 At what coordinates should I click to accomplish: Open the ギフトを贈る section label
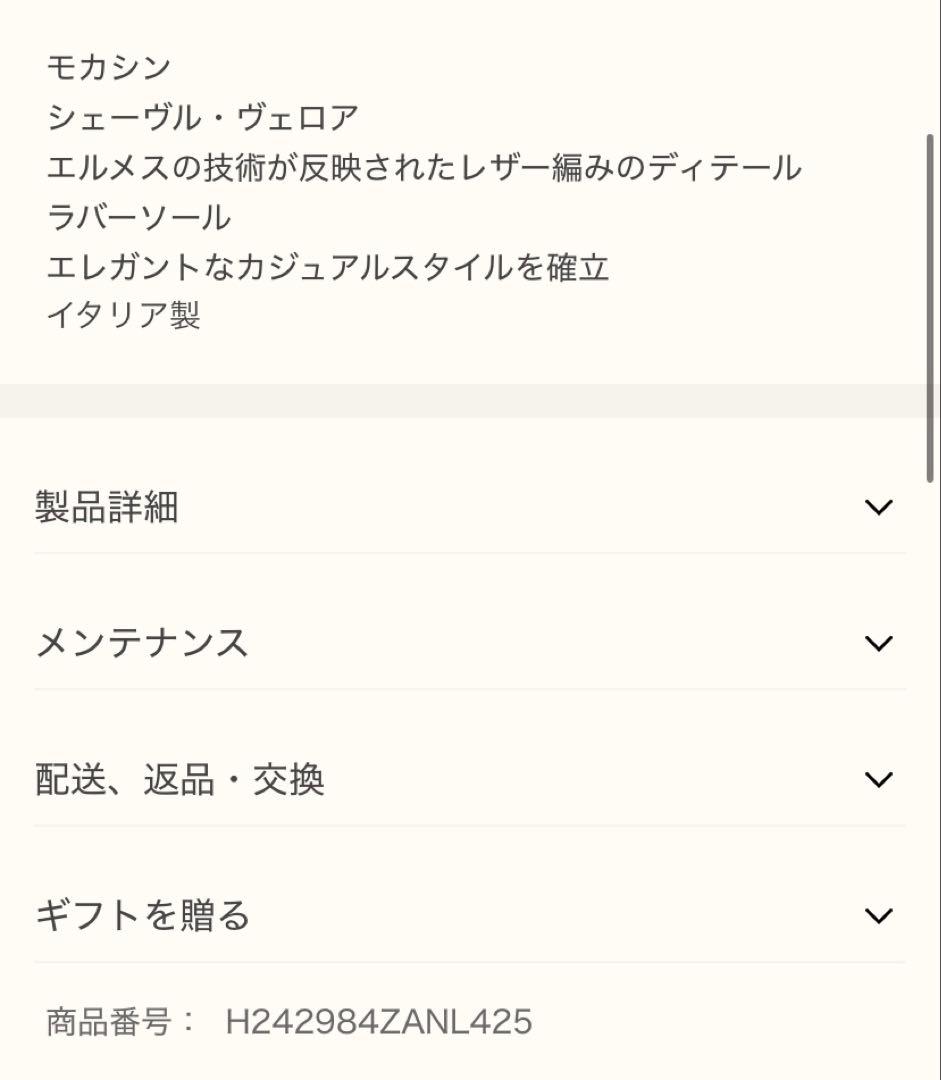coord(142,915)
